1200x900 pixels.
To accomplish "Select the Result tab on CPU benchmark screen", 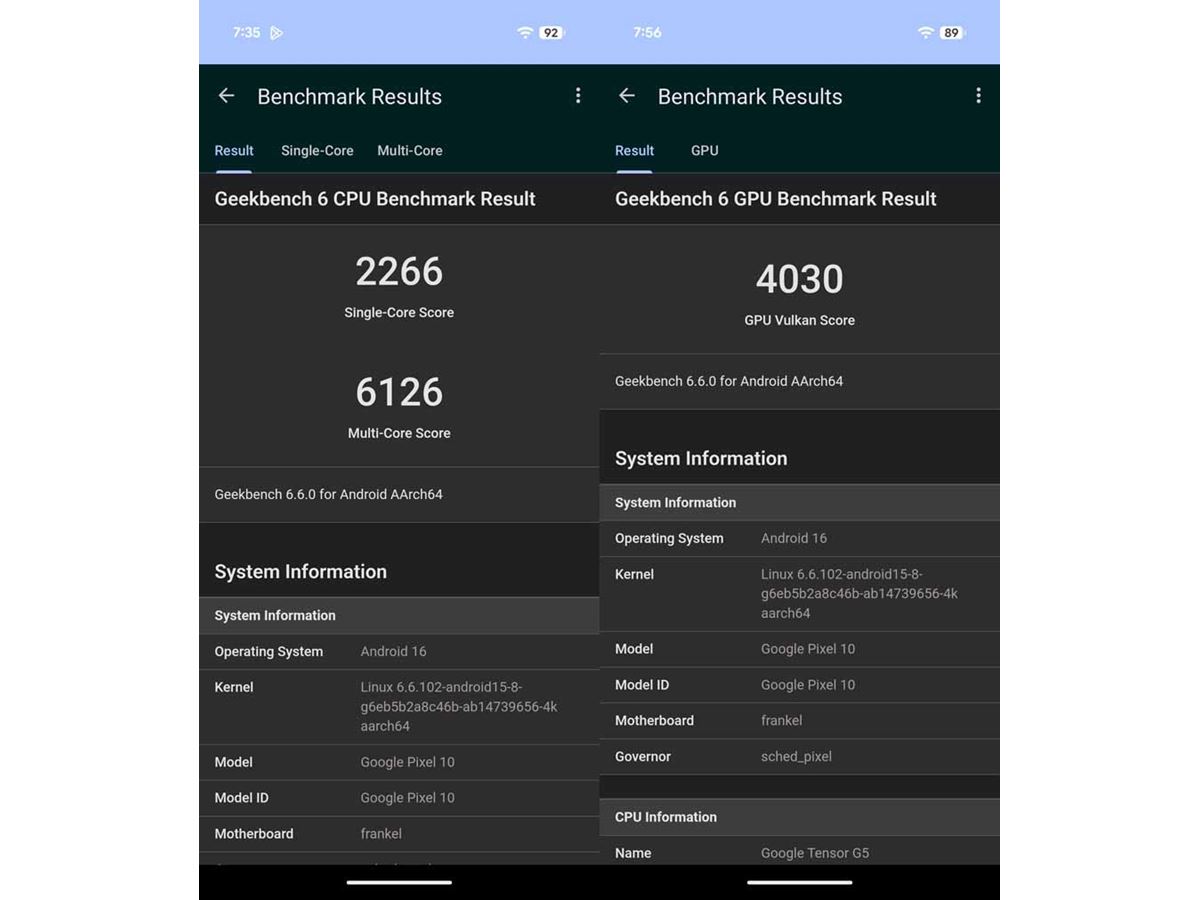I will coord(234,151).
